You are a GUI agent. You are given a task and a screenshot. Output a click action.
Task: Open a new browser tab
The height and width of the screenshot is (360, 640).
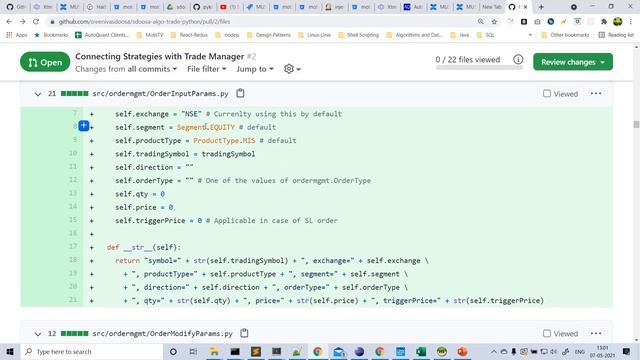[x=541, y=7]
